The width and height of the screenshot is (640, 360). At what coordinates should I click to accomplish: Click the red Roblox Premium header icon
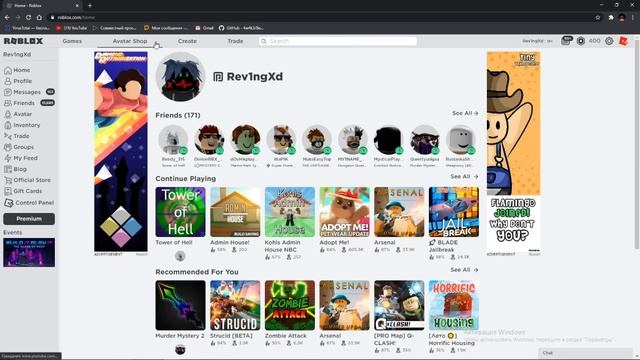[623, 41]
